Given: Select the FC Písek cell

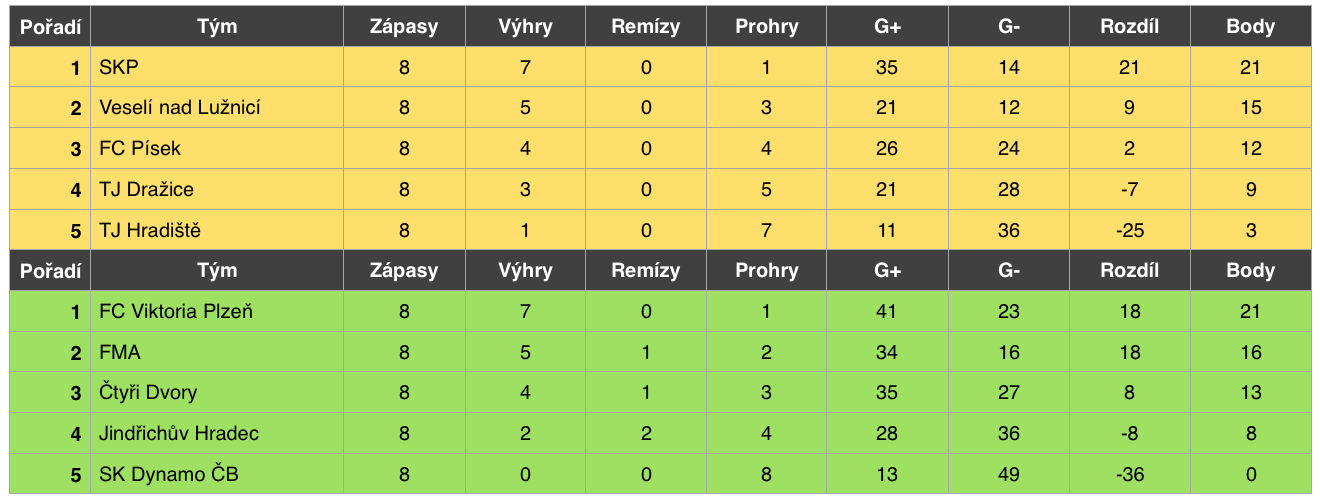Looking at the screenshot, I should pyautogui.click(x=217, y=149).
